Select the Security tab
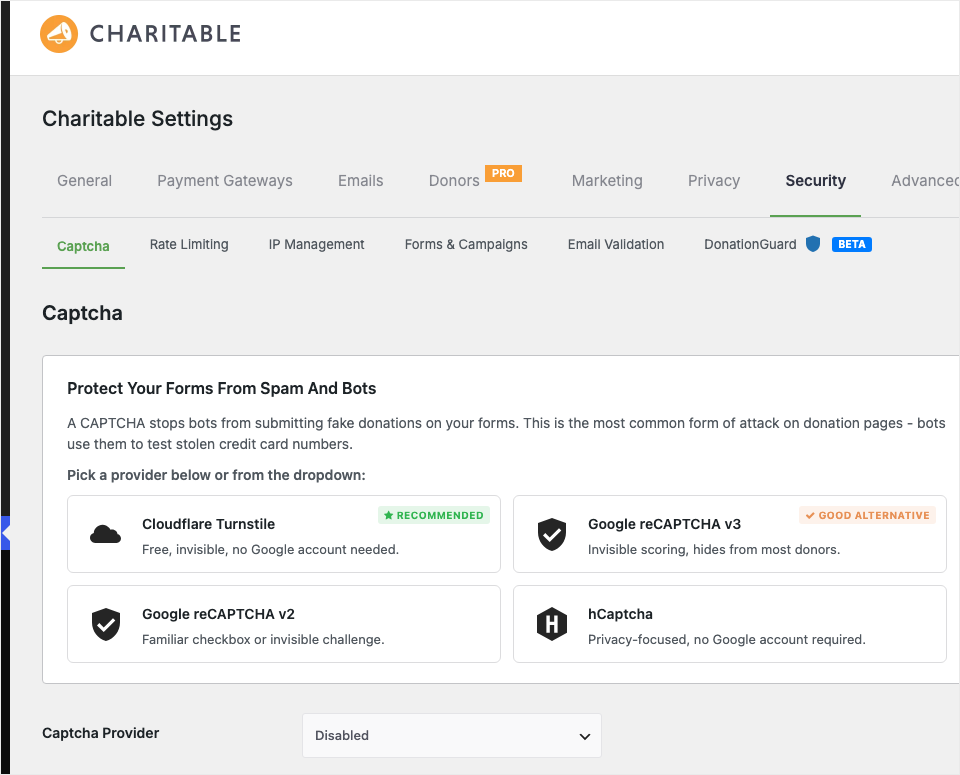This screenshot has height=775, width=960. coord(816,181)
